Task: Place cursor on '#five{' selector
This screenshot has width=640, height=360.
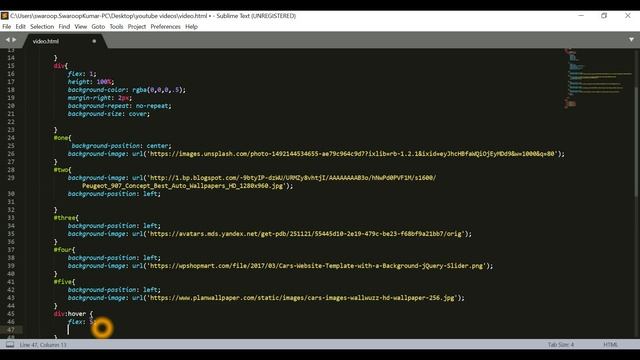Action: [64, 282]
